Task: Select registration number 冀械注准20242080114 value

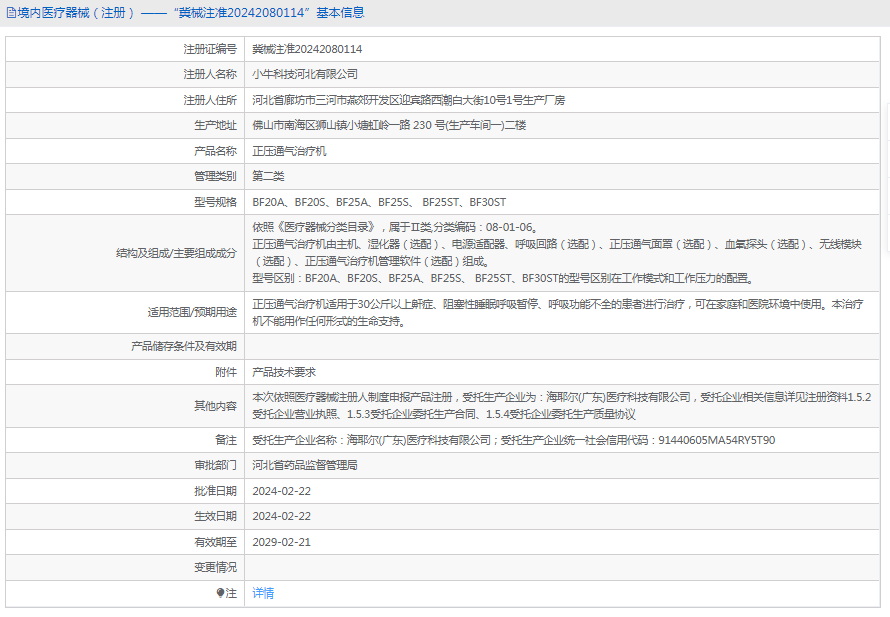Action: pyautogui.click(x=307, y=49)
